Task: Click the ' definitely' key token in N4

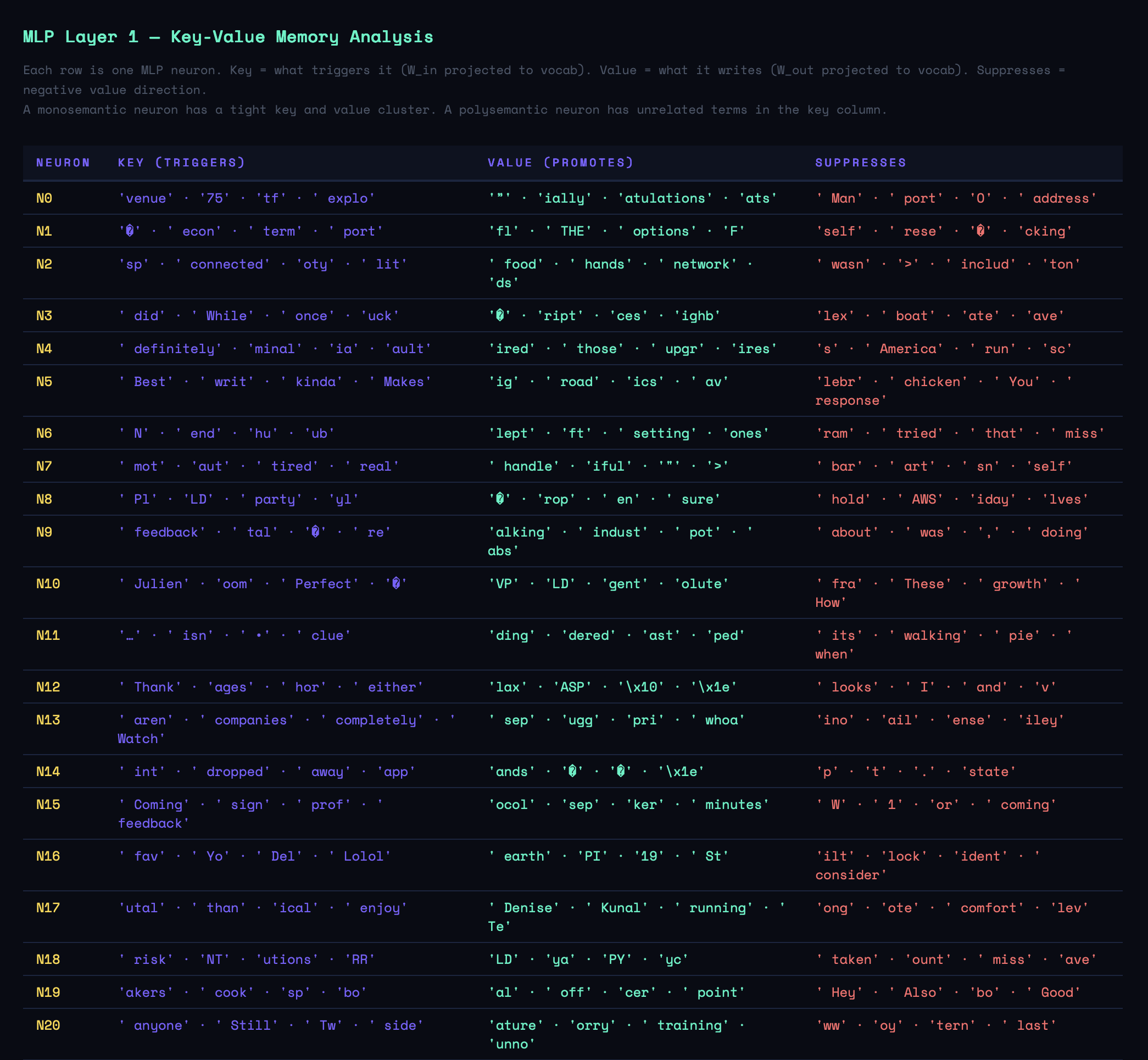Action: [x=170, y=349]
